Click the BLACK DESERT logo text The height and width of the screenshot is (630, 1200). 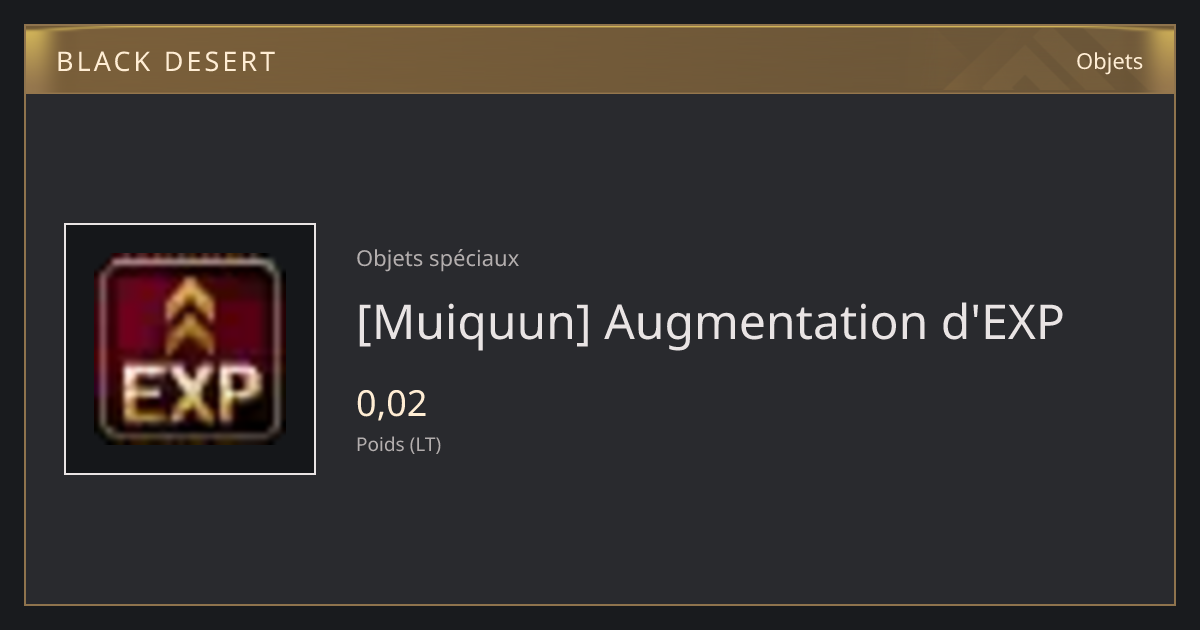[x=166, y=62]
